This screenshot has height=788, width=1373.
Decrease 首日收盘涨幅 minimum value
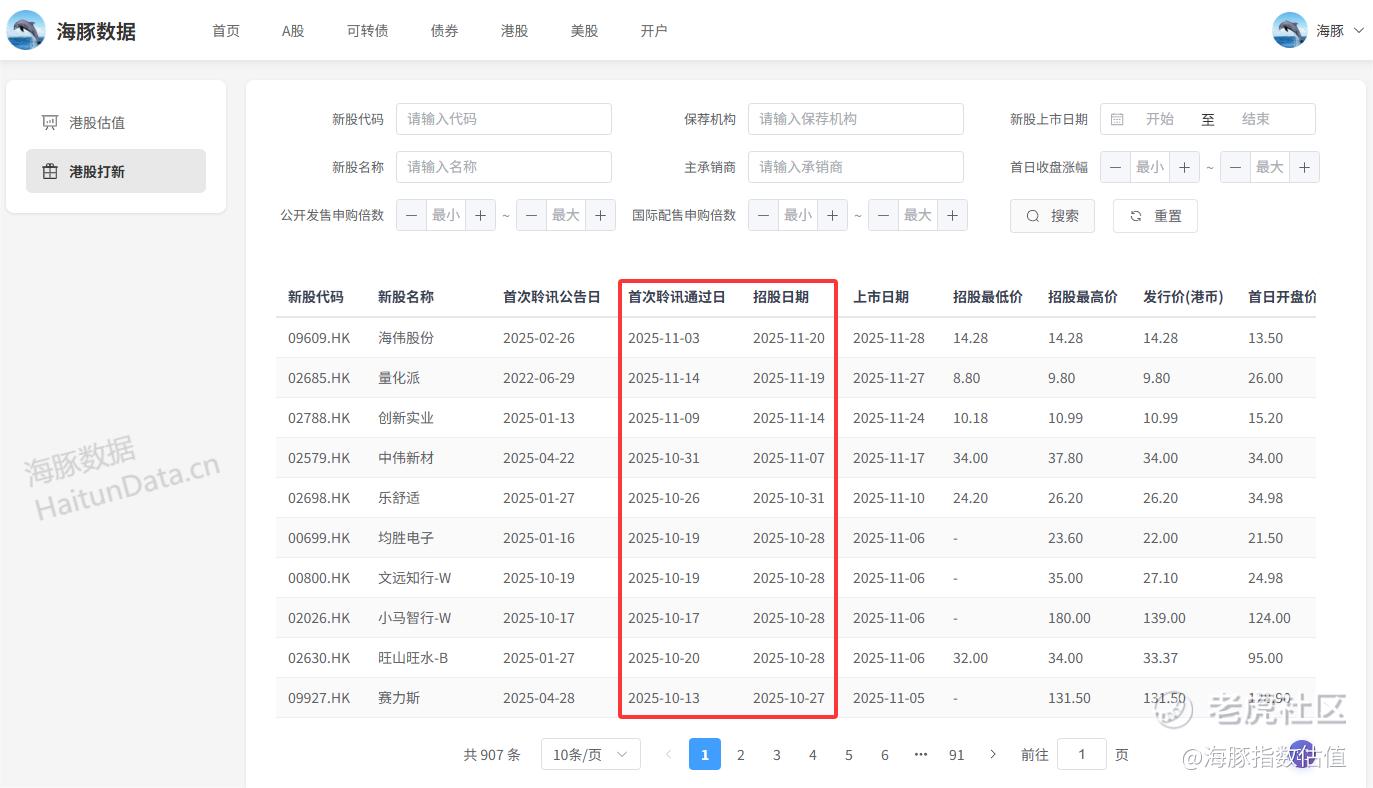pyautogui.click(x=1116, y=167)
